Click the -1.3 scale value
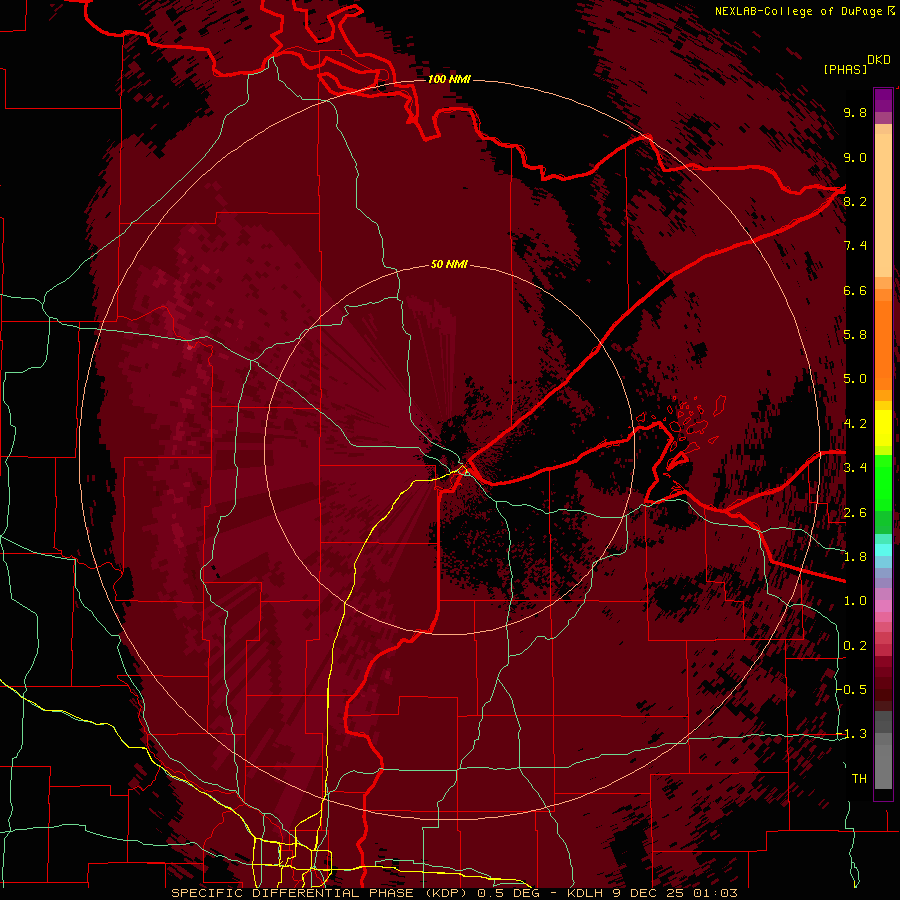 (x=853, y=734)
